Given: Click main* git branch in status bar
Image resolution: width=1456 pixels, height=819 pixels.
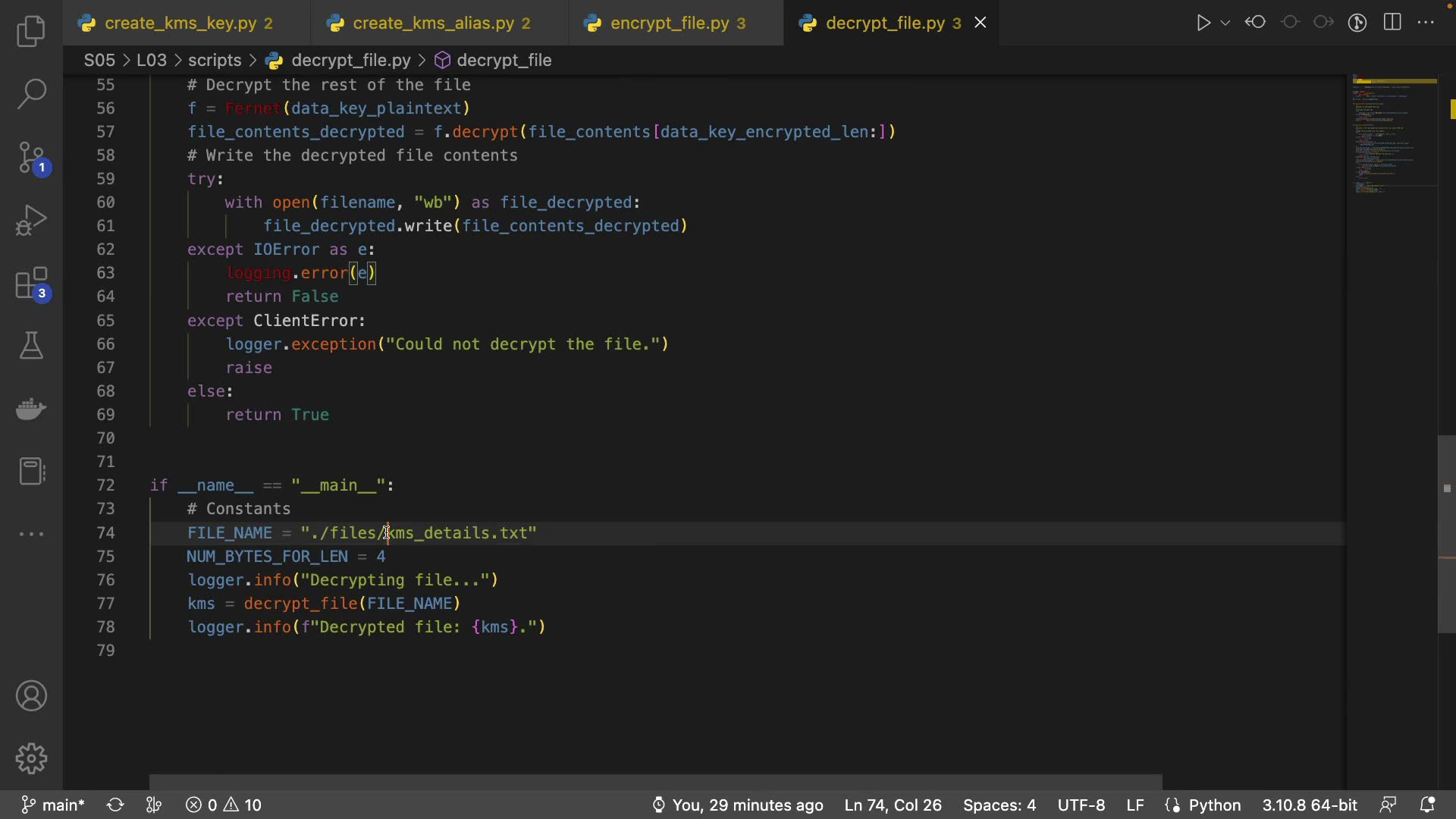Looking at the screenshot, I should [53, 805].
